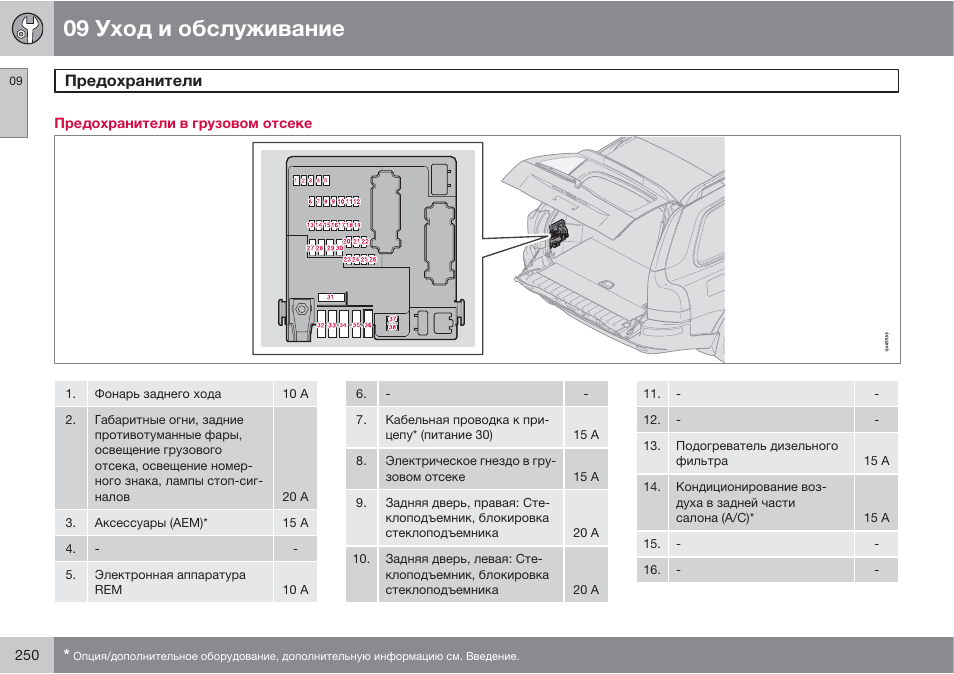Click the fuse box location inside the trunk
The height and width of the screenshot is (674, 954).
coord(557,232)
